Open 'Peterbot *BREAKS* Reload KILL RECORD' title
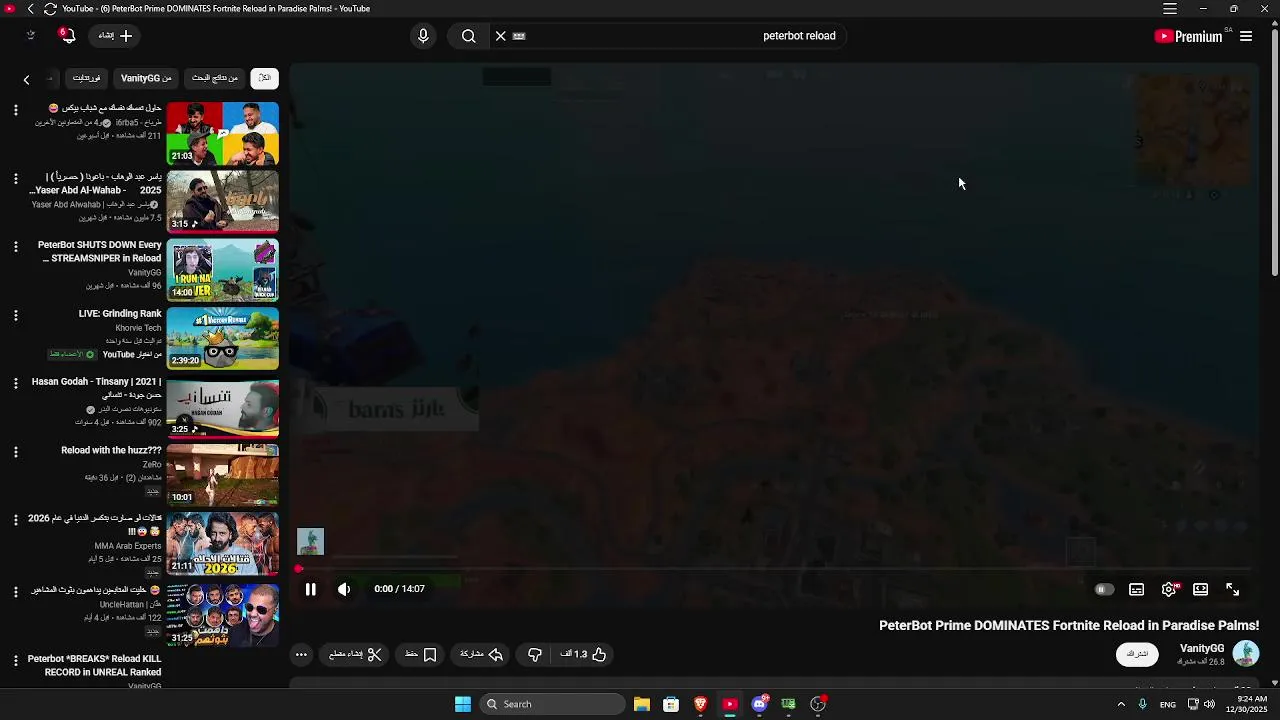 pos(94,665)
